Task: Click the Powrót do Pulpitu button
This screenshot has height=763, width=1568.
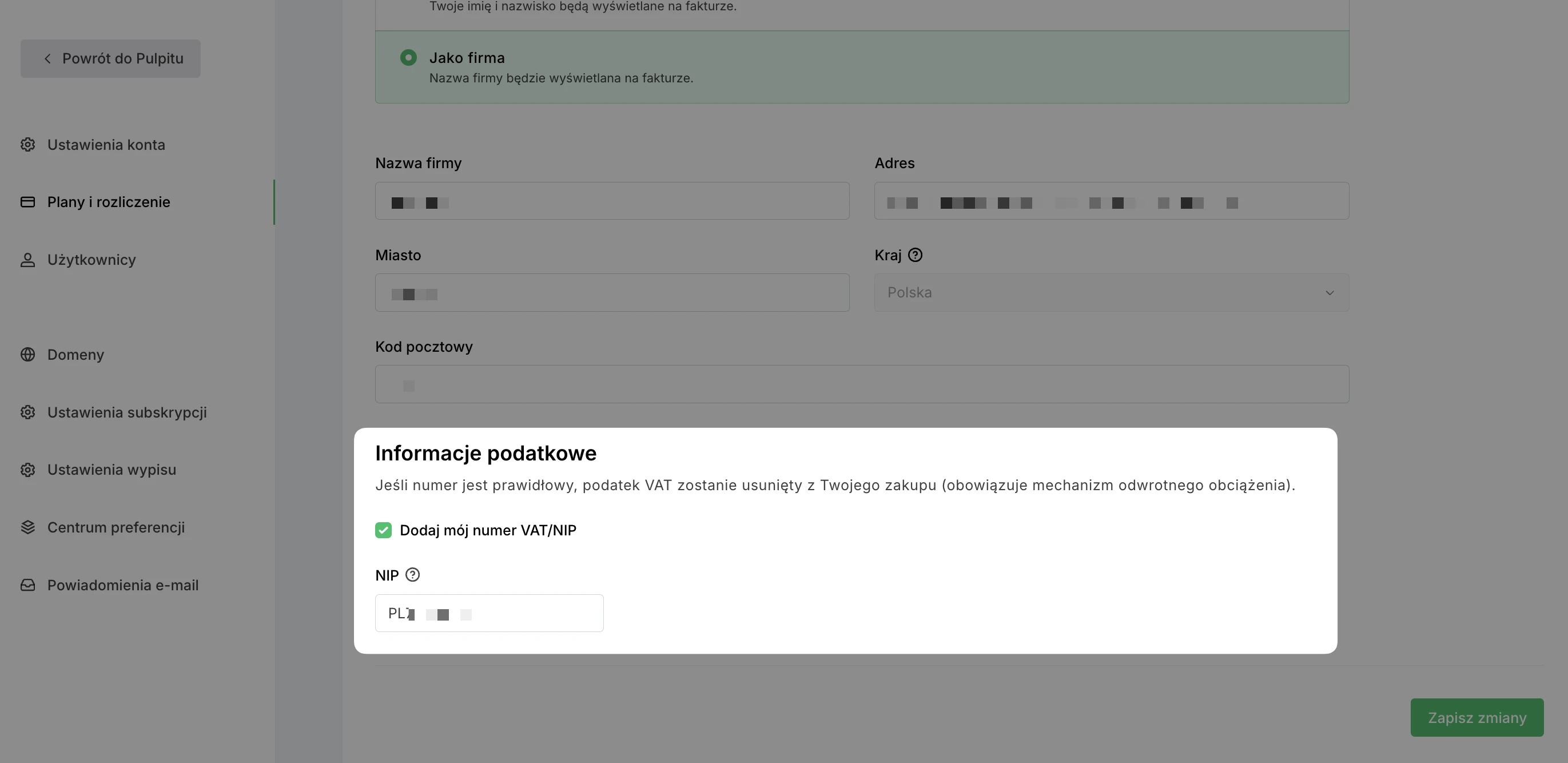Action: (111, 58)
